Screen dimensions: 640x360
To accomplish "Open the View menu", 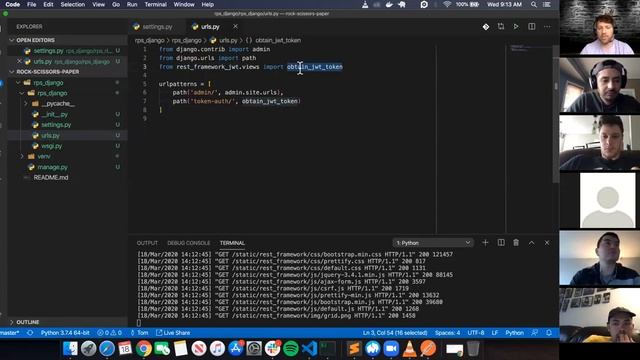I will pyautogui.click(x=98, y=4).
